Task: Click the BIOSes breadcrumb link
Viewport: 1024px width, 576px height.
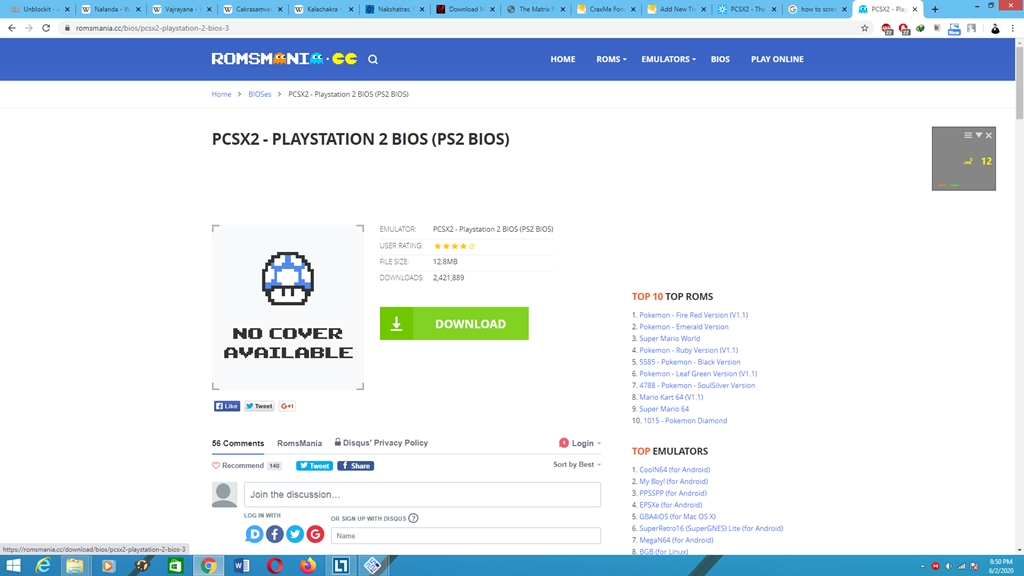Action: [x=259, y=94]
